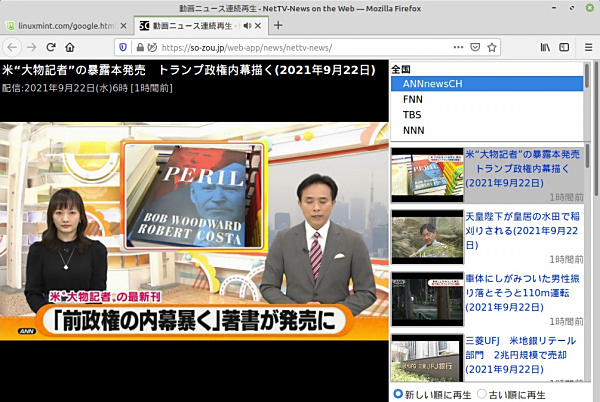Select 新しい順に再生 radio button
The width and height of the screenshot is (600, 402).
pyautogui.click(x=398, y=394)
